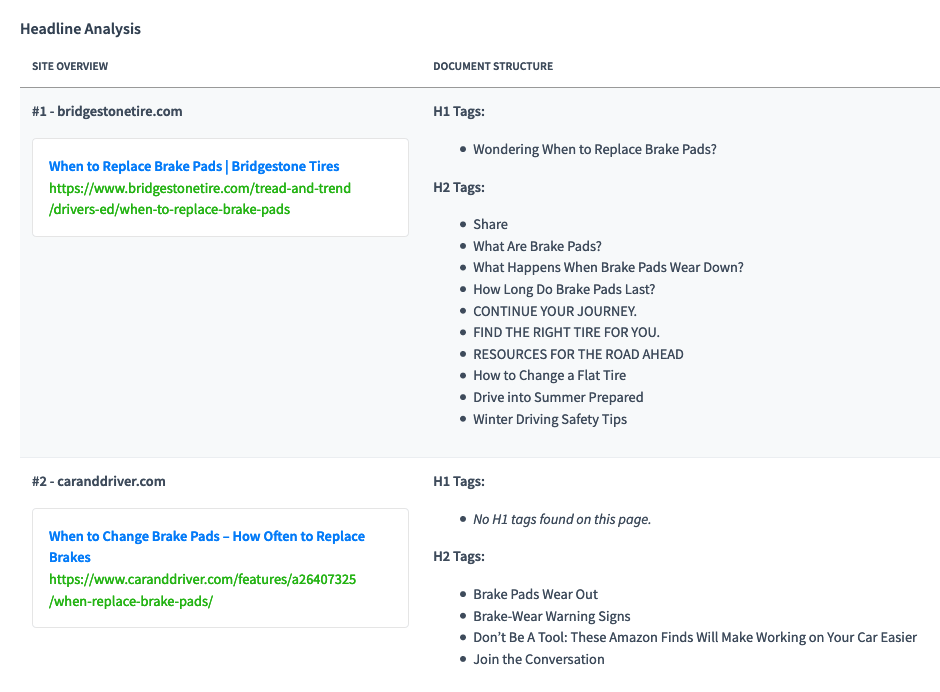Select 'Don't Be A Tool: These Amazon Finds' item
Image resolution: width=940 pixels, height=692 pixels.
coord(695,637)
